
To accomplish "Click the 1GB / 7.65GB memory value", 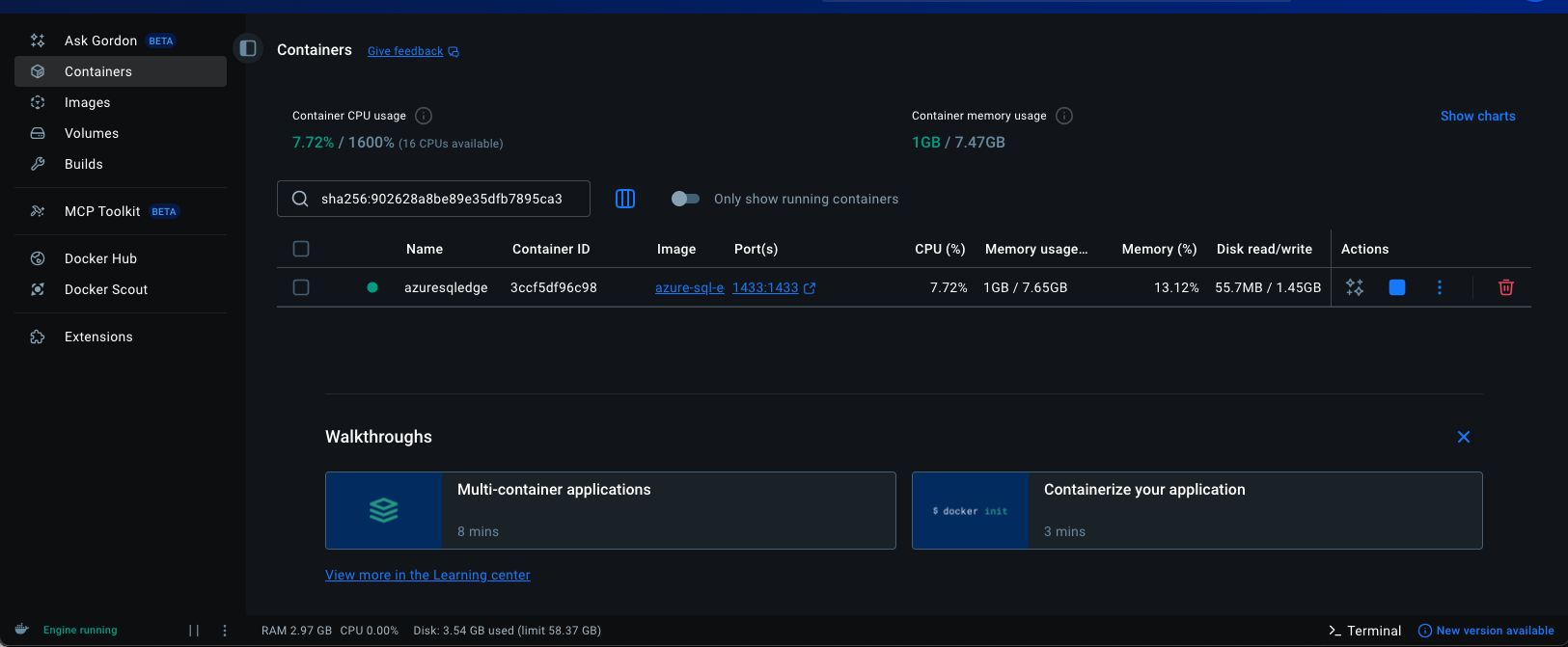I will pos(1025,287).
